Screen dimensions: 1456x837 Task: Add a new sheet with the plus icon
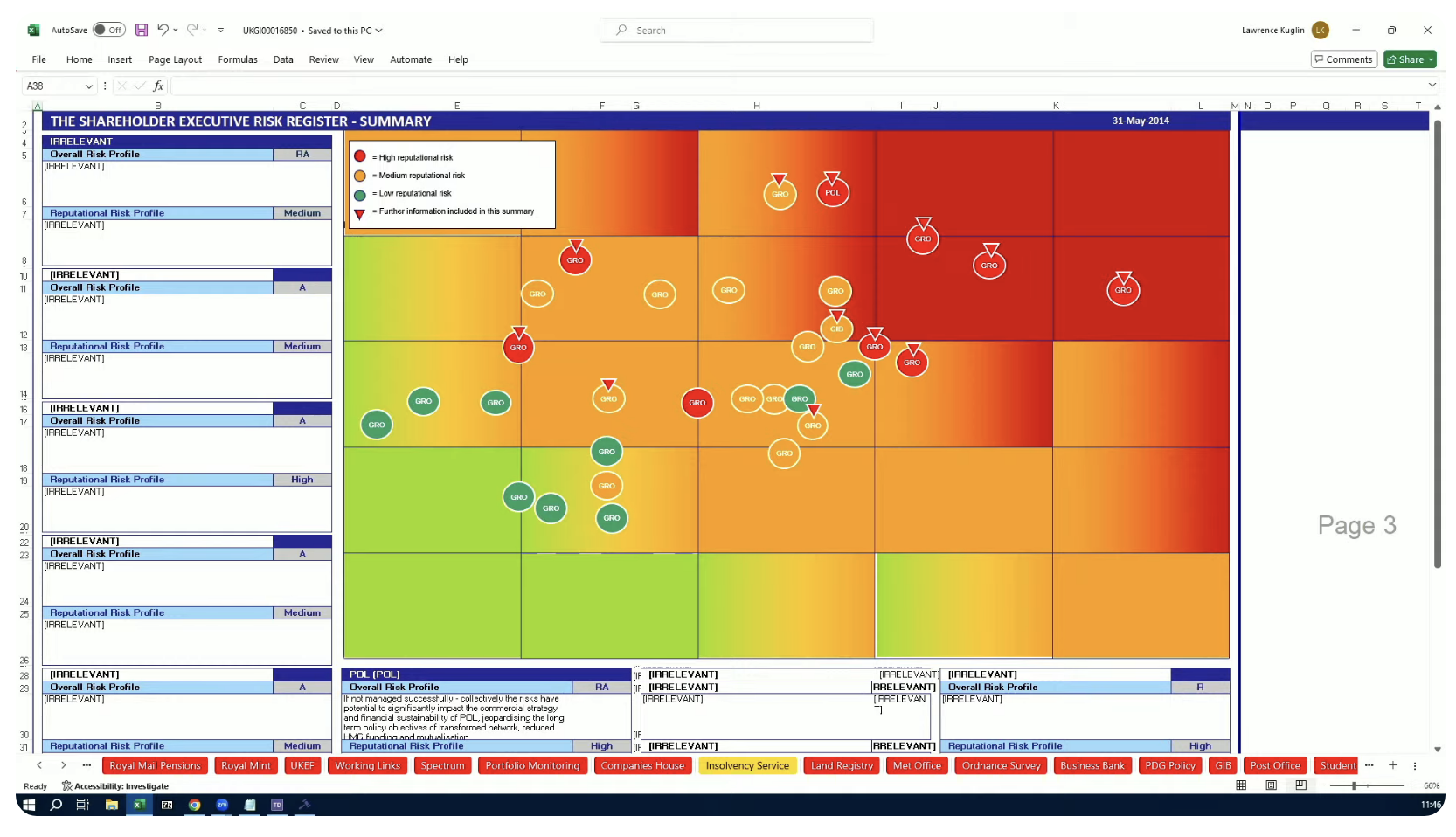pyautogui.click(x=1393, y=765)
